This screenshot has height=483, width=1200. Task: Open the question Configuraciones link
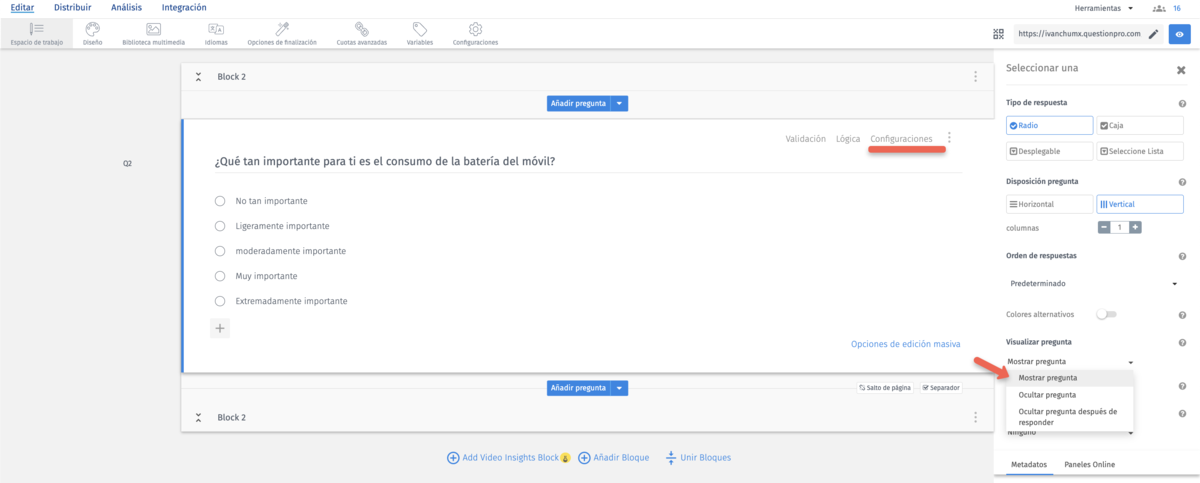coord(901,139)
